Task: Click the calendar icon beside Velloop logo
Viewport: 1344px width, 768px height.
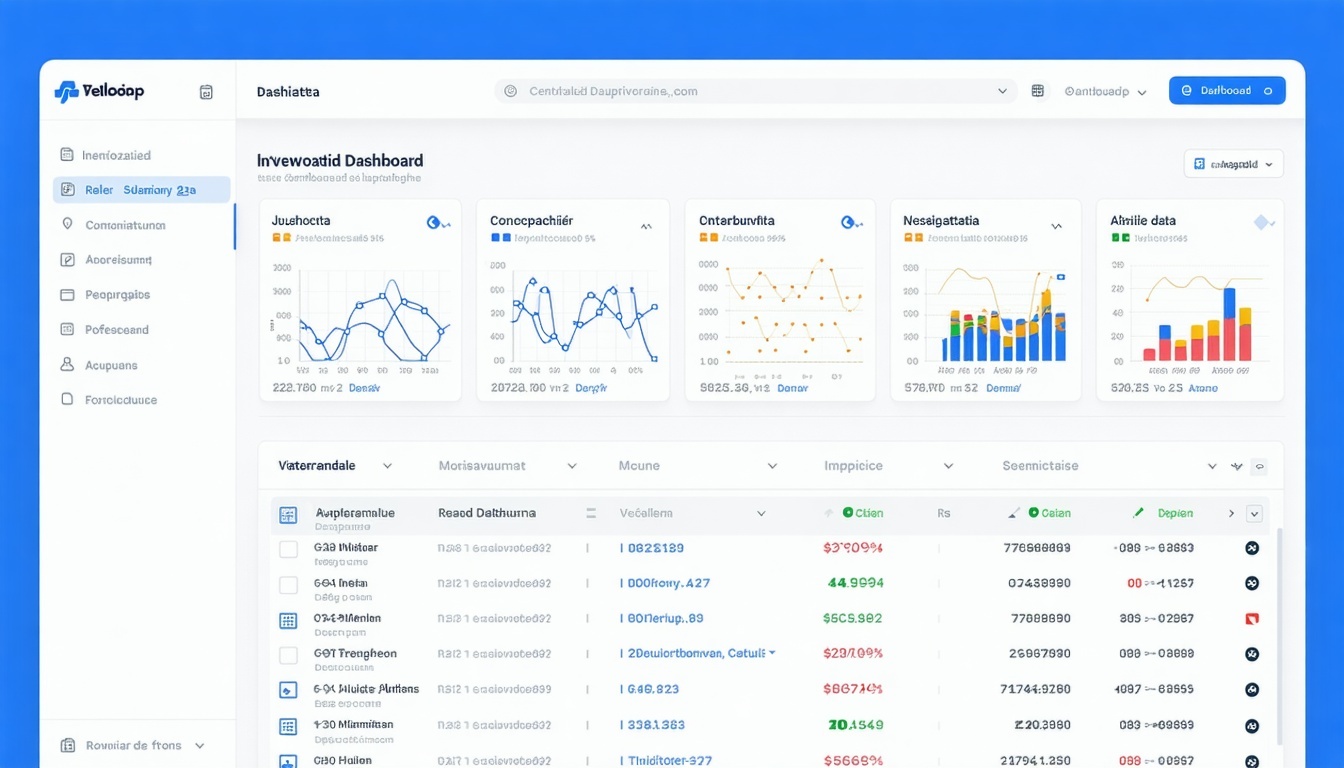Action: 206,92
